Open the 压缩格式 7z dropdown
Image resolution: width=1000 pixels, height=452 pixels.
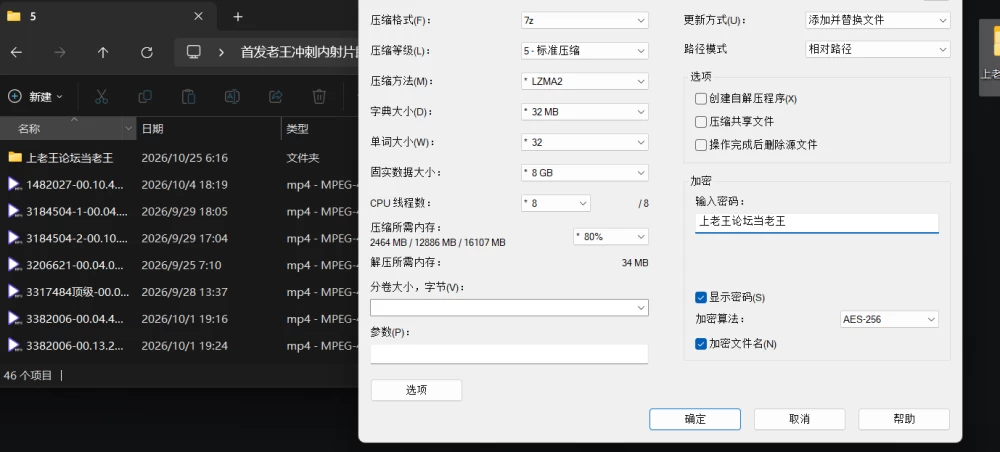(585, 20)
